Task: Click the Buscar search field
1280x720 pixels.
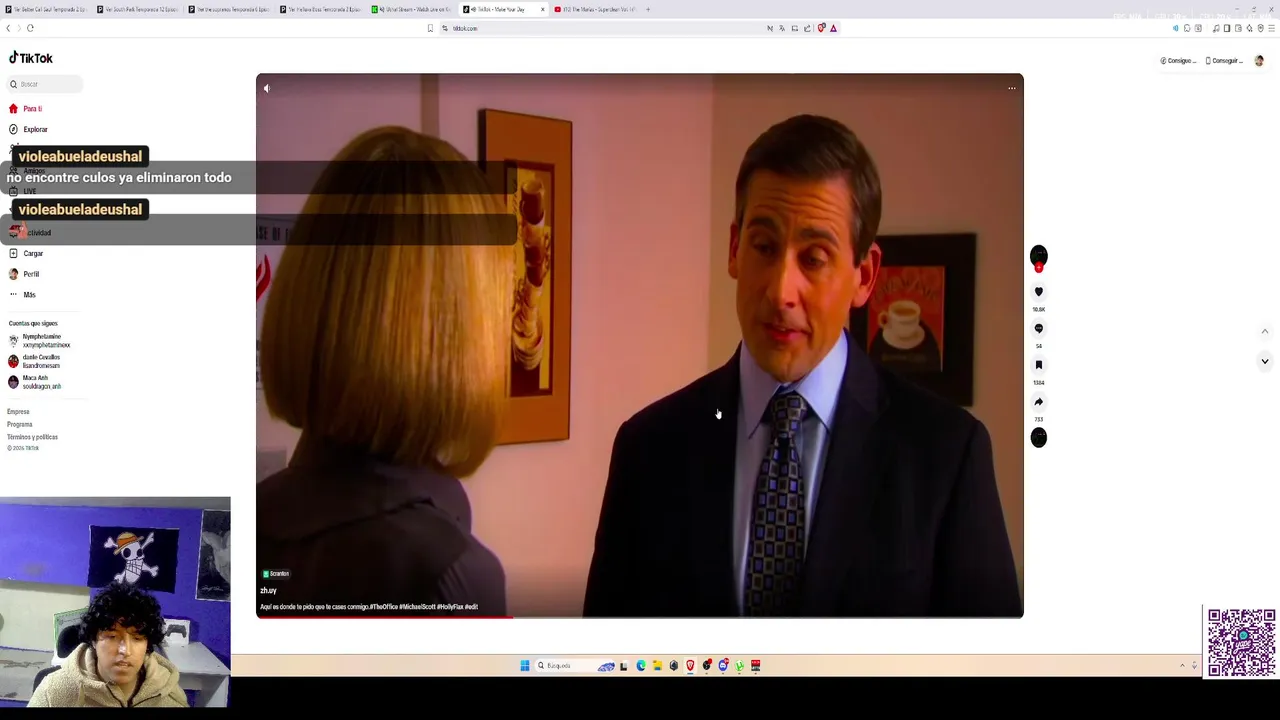Action: 45,84
